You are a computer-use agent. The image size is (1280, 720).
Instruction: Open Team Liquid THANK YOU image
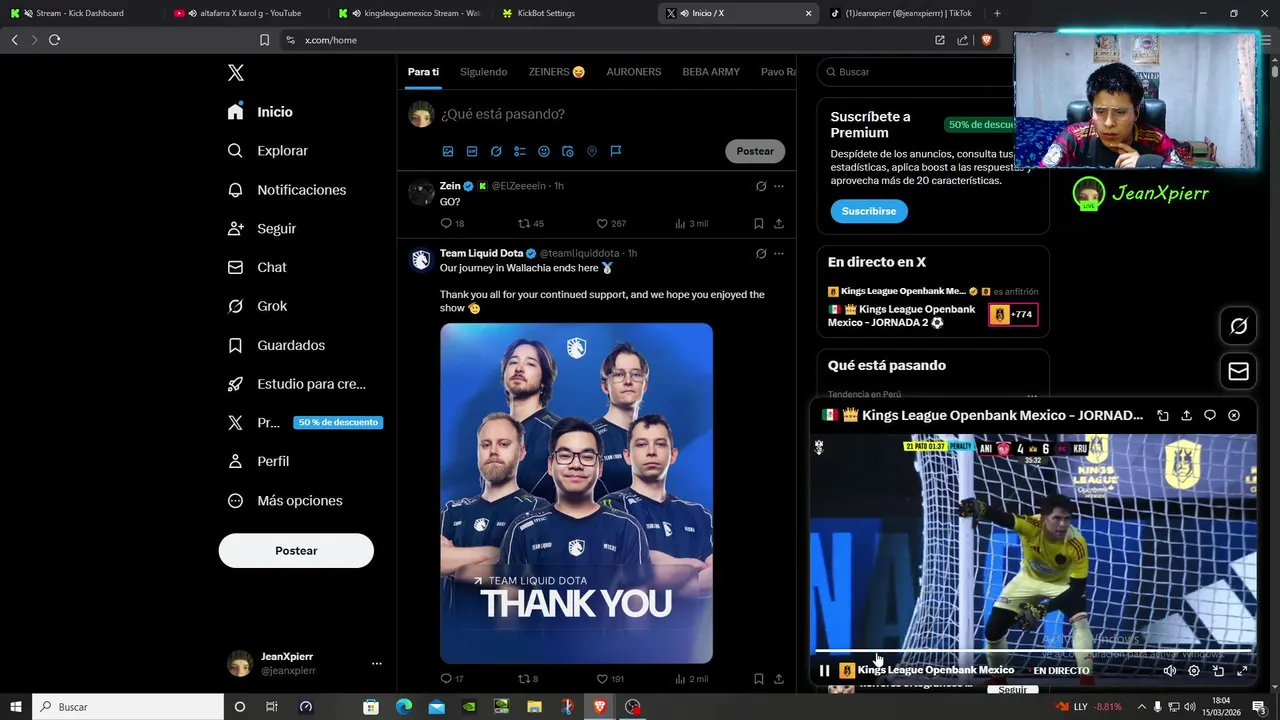576,493
